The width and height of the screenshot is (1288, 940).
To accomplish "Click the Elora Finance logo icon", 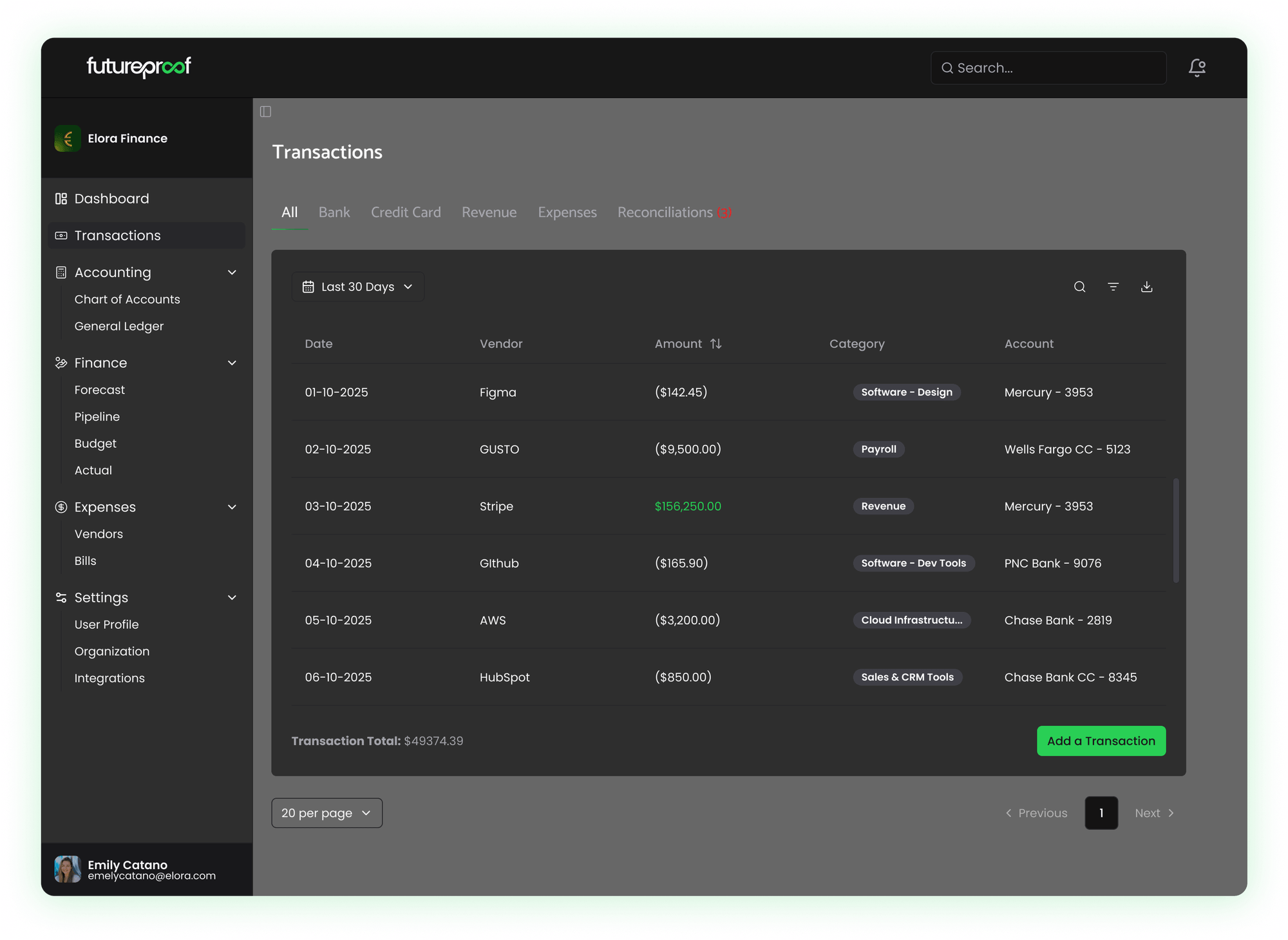I will [x=68, y=139].
